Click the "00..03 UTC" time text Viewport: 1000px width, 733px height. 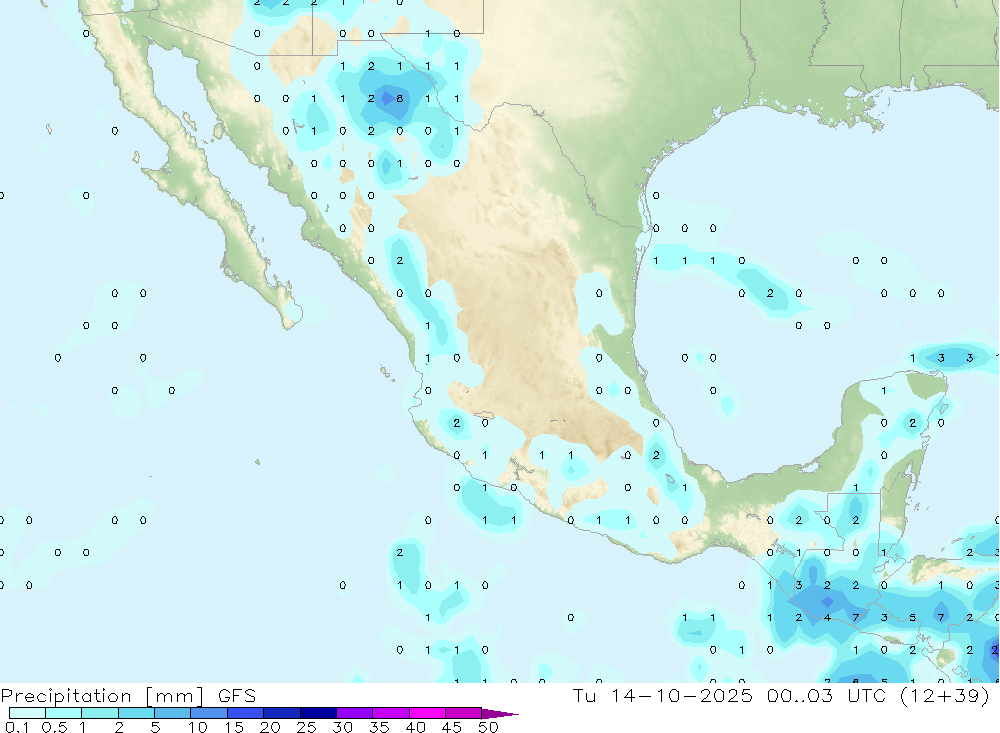(827, 695)
